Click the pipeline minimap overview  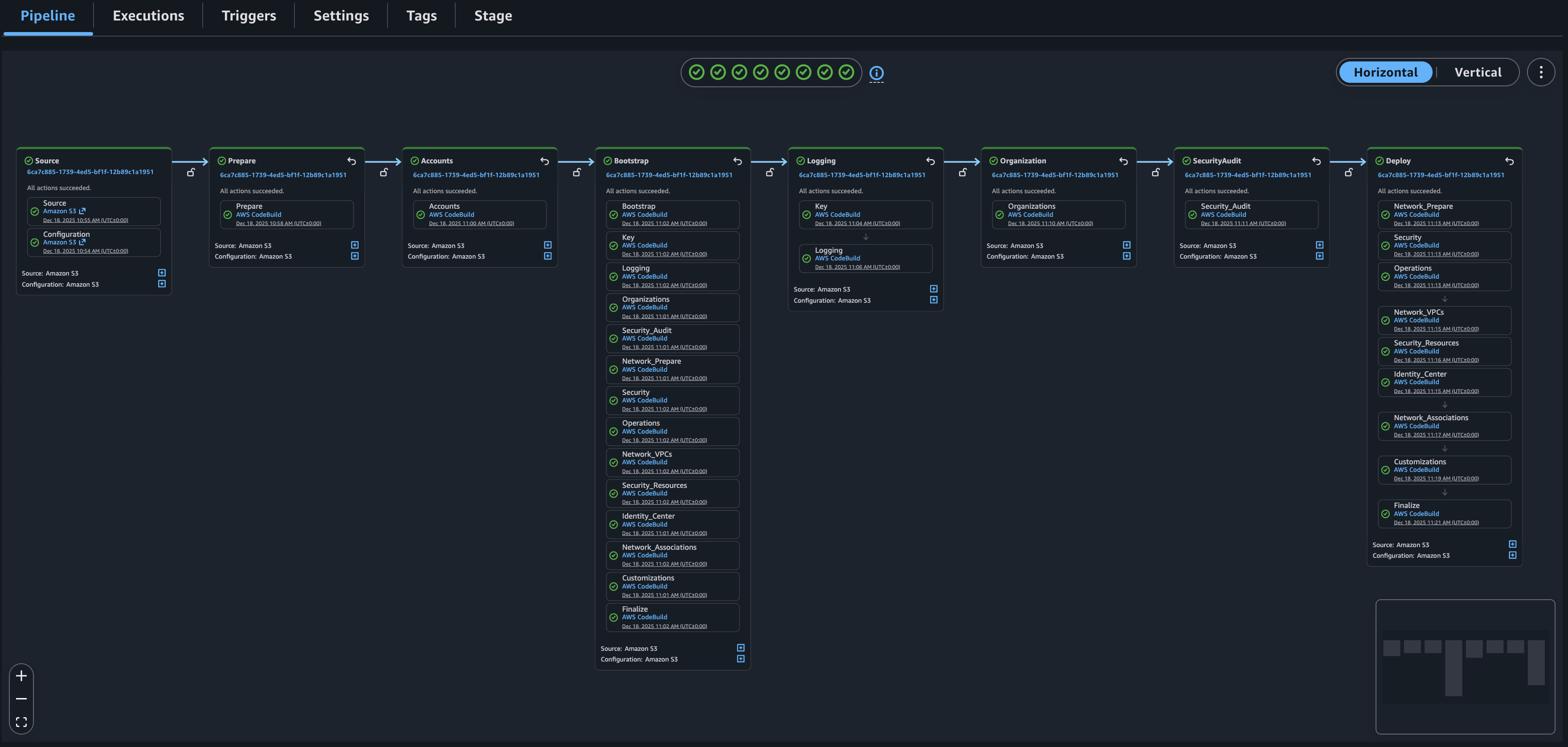tap(1465, 667)
